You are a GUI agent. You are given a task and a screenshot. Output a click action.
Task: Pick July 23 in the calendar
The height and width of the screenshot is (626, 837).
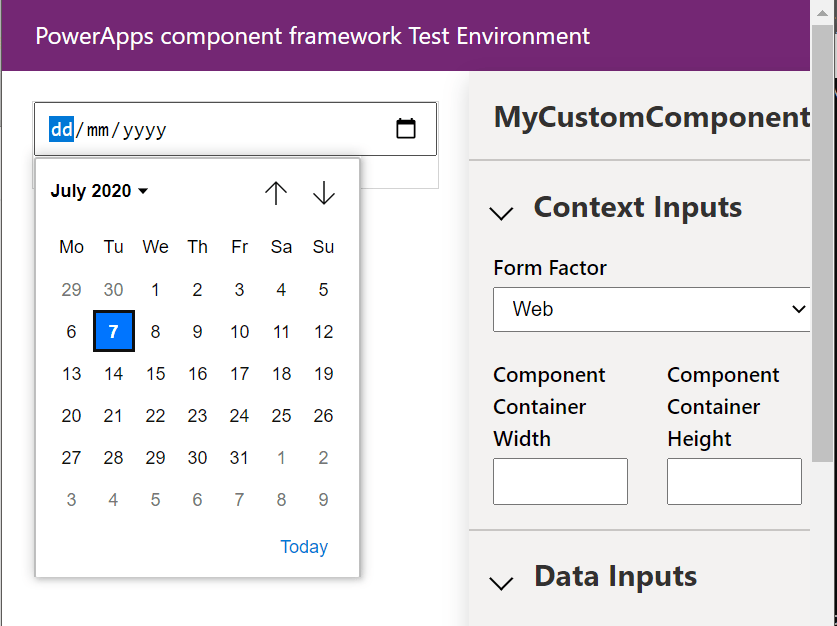point(198,415)
